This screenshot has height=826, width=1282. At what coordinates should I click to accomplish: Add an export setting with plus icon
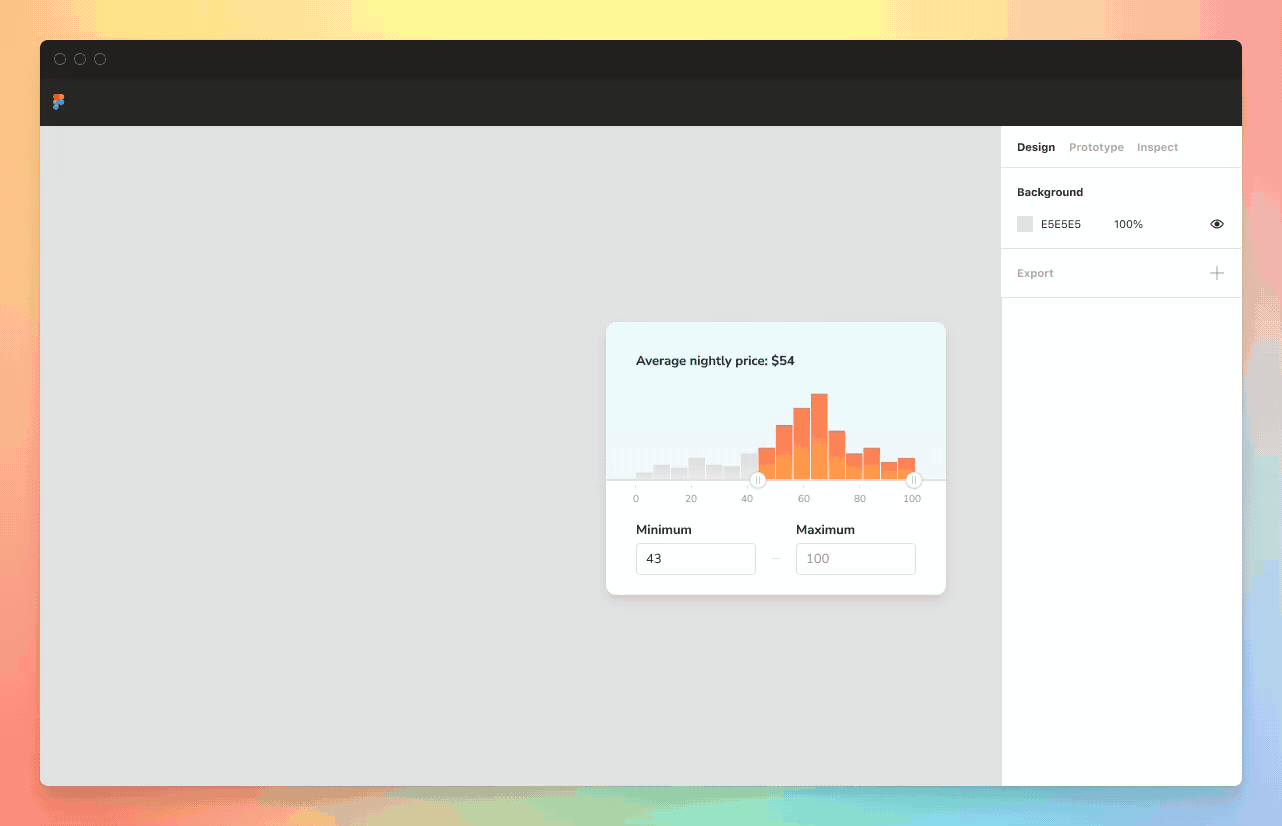click(x=1216, y=273)
